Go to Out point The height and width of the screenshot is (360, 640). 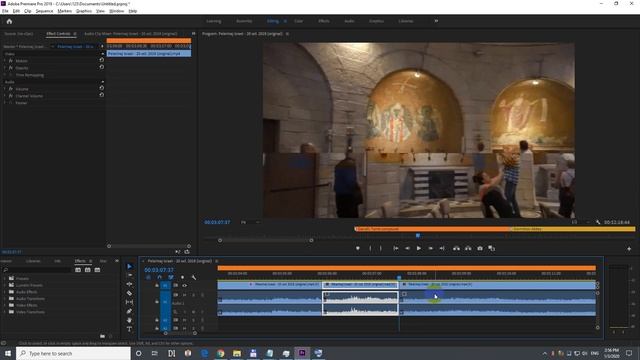click(x=442, y=248)
